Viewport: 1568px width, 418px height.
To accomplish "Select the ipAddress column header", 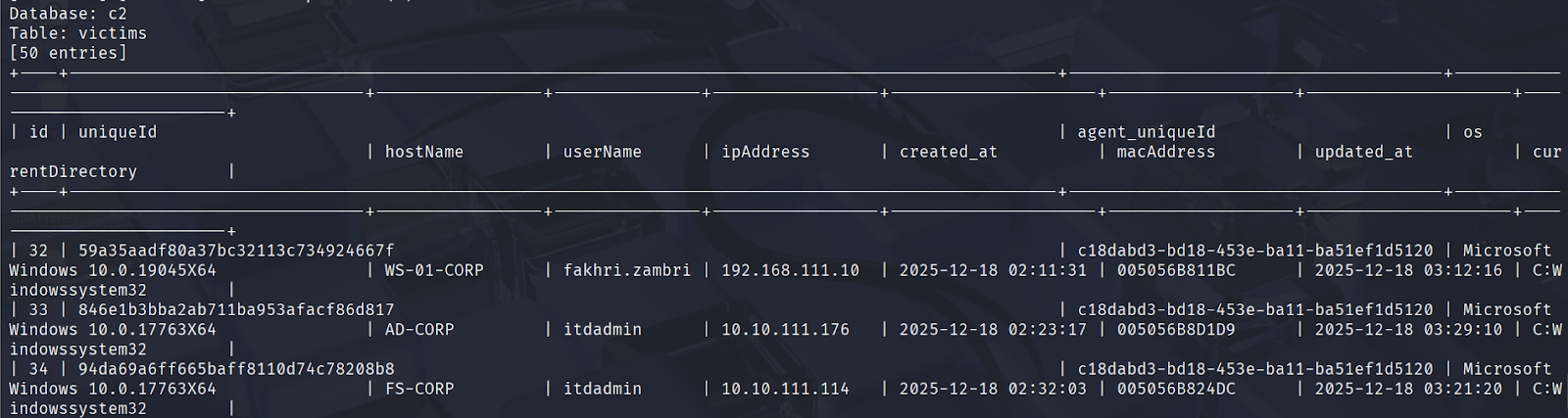I will [x=765, y=152].
